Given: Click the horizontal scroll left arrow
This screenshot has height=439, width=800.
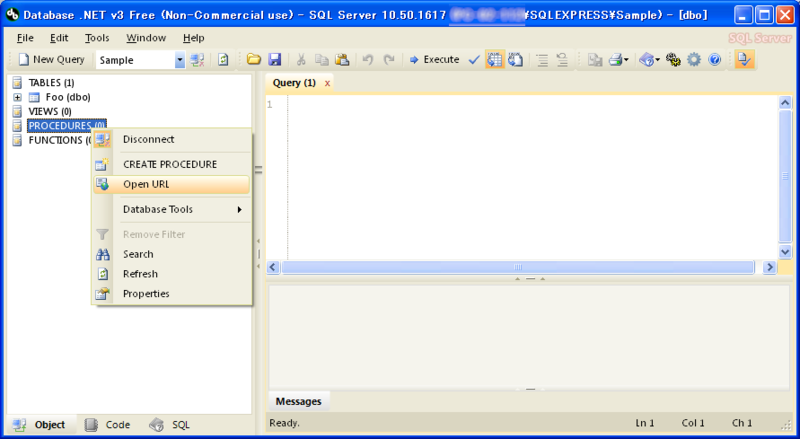Looking at the screenshot, I should pyautogui.click(x=273, y=267).
